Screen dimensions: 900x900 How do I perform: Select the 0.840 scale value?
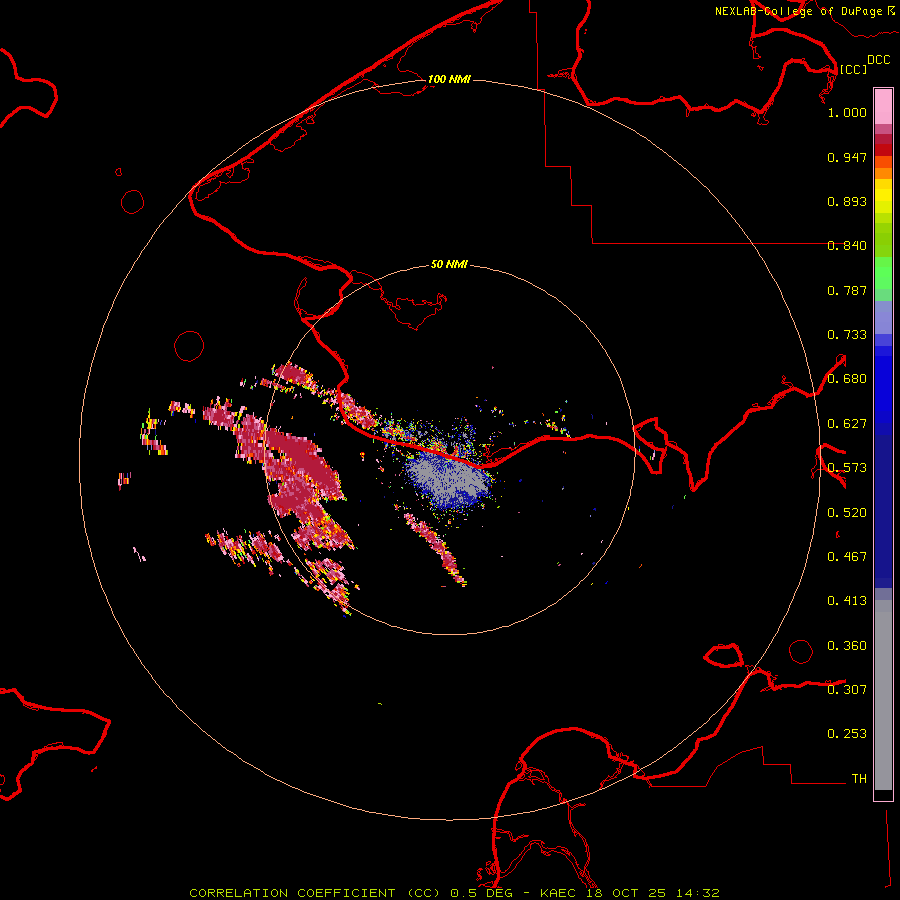(847, 246)
